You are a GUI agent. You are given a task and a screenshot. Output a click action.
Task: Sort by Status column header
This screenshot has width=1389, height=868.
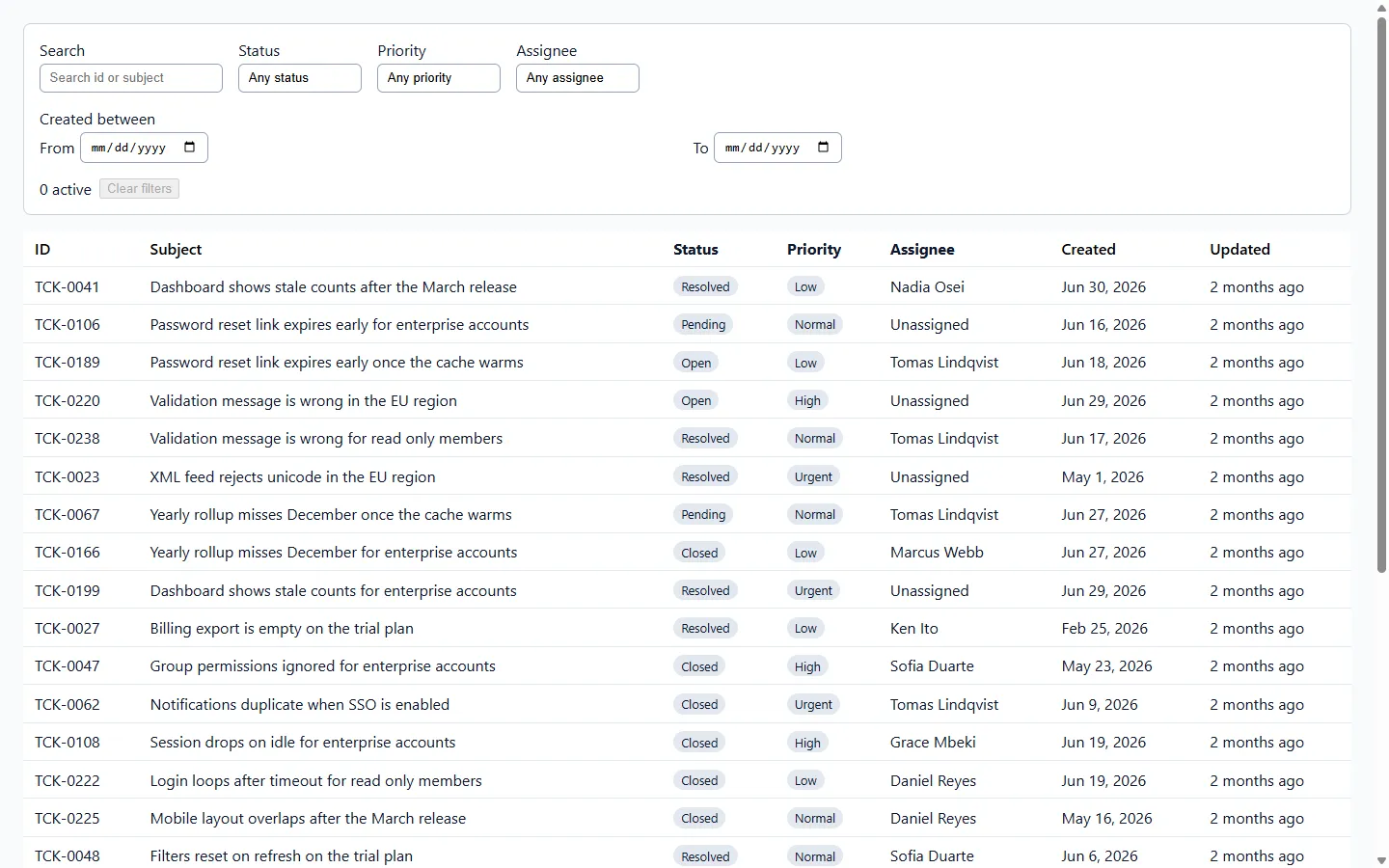[695, 249]
